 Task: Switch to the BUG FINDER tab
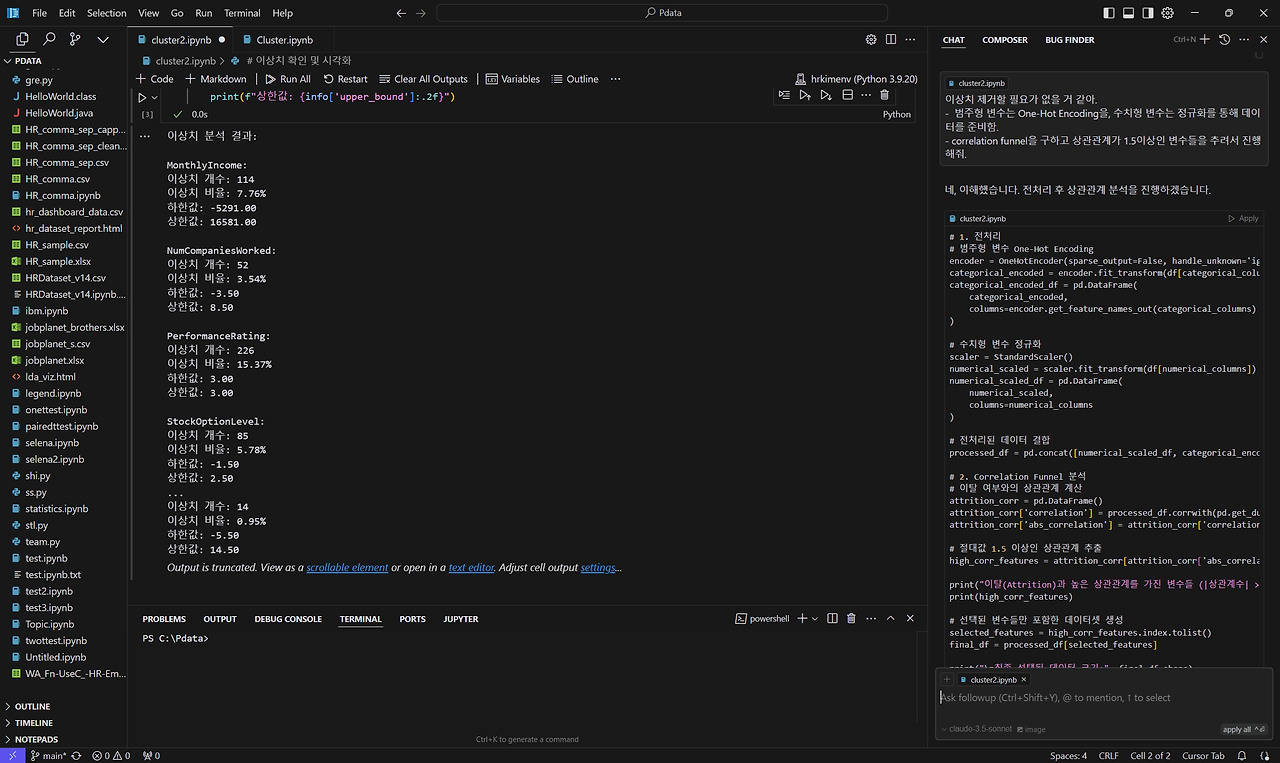(x=1069, y=40)
